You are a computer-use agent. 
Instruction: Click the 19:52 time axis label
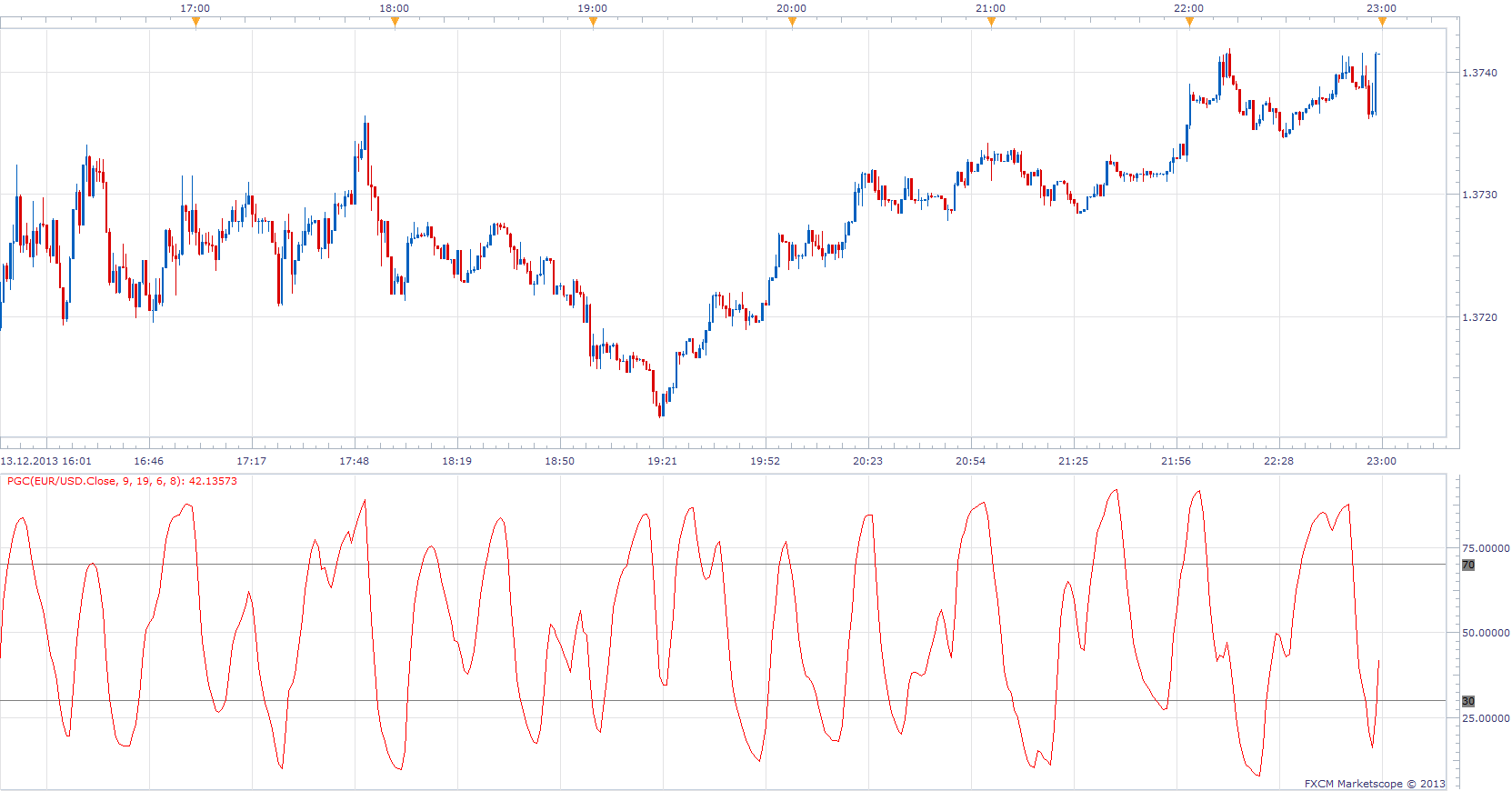point(766,461)
